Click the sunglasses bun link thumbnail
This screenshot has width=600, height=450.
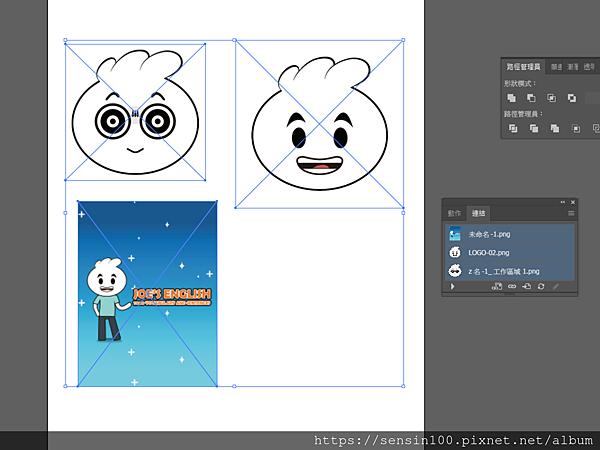point(455,271)
